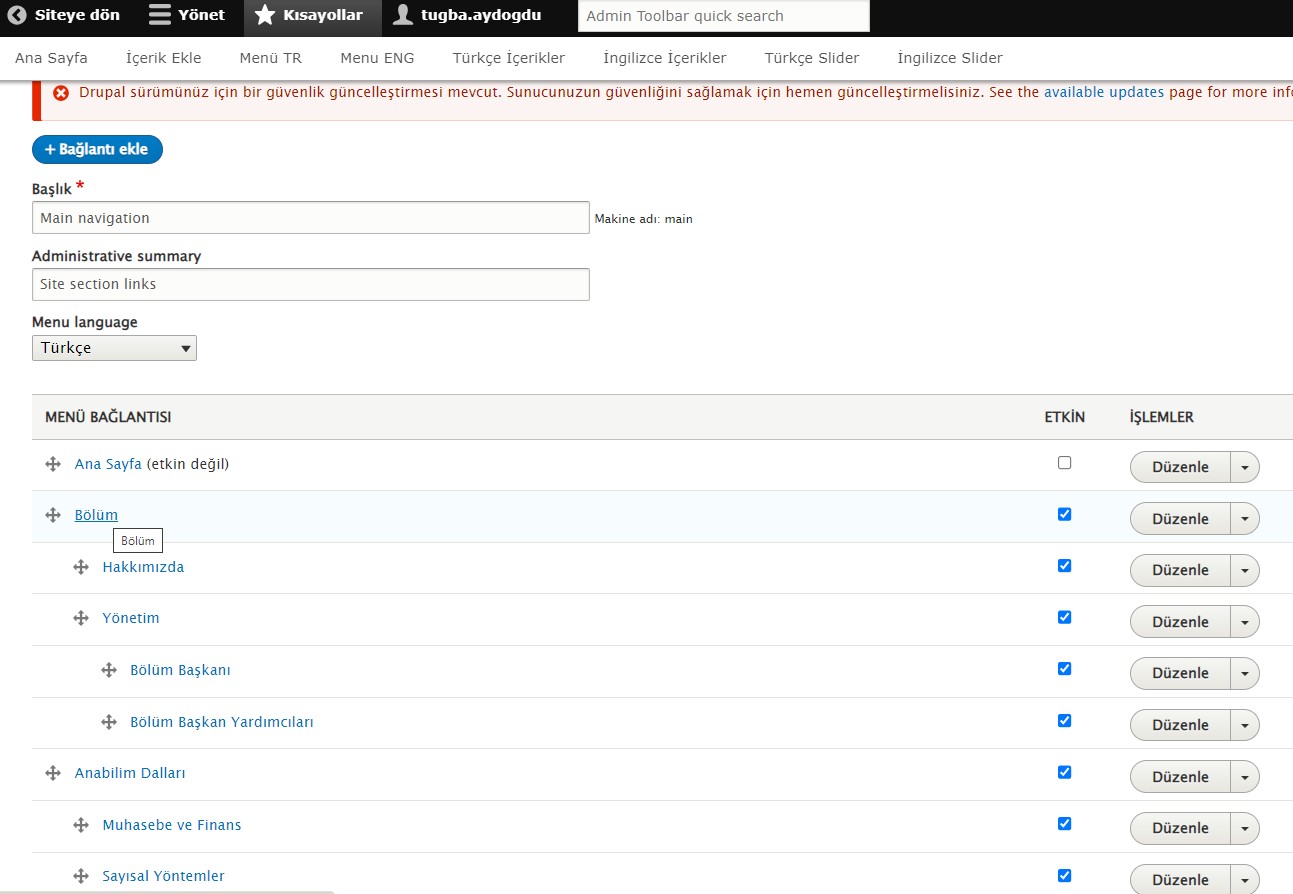The height and width of the screenshot is (894, 1293).
Task: Click Düzenle button for Ana Sayfa
Action: click(1180, 467)
